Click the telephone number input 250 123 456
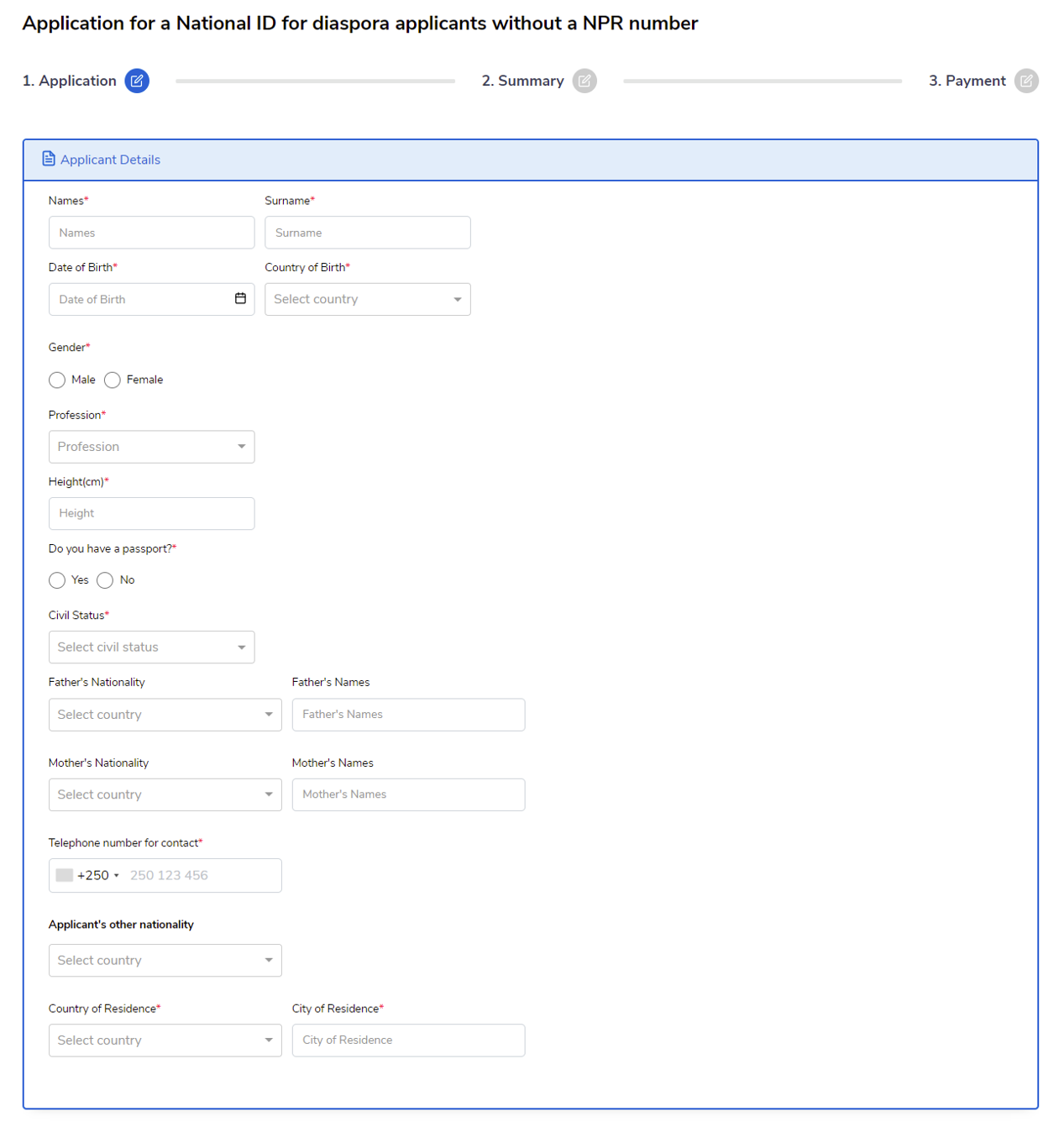 [x=202, y=875]
